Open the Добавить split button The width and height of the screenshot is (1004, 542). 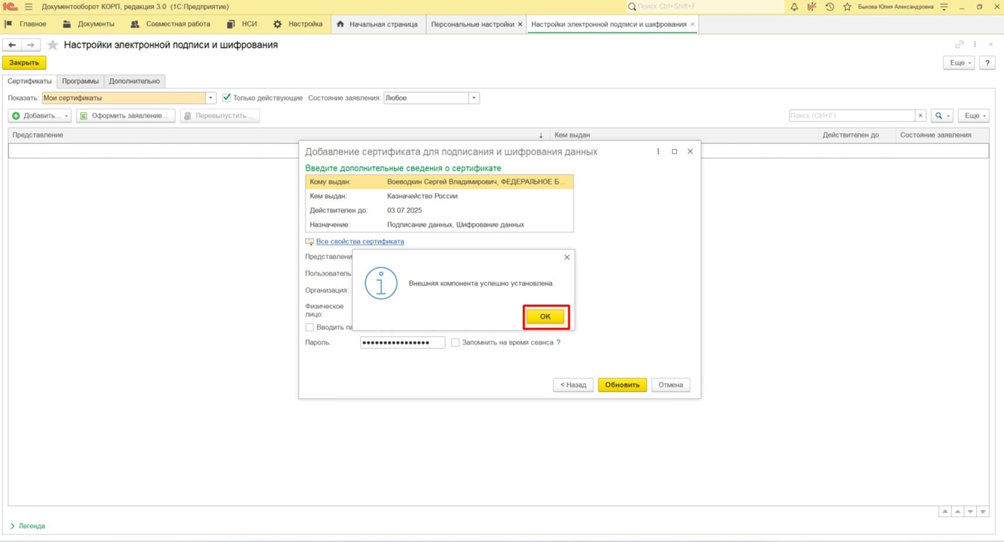(x=40, y=116)
